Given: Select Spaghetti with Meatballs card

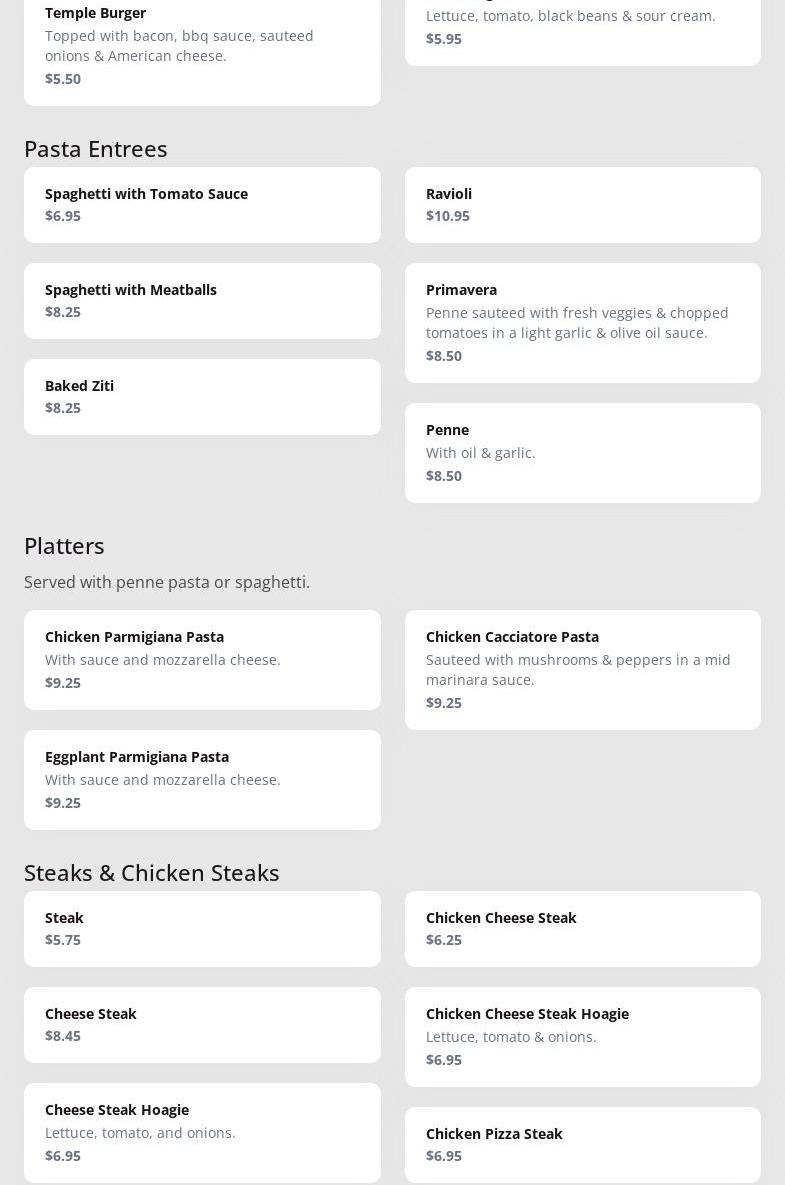Looking at the screenshot, I should 202,300.
